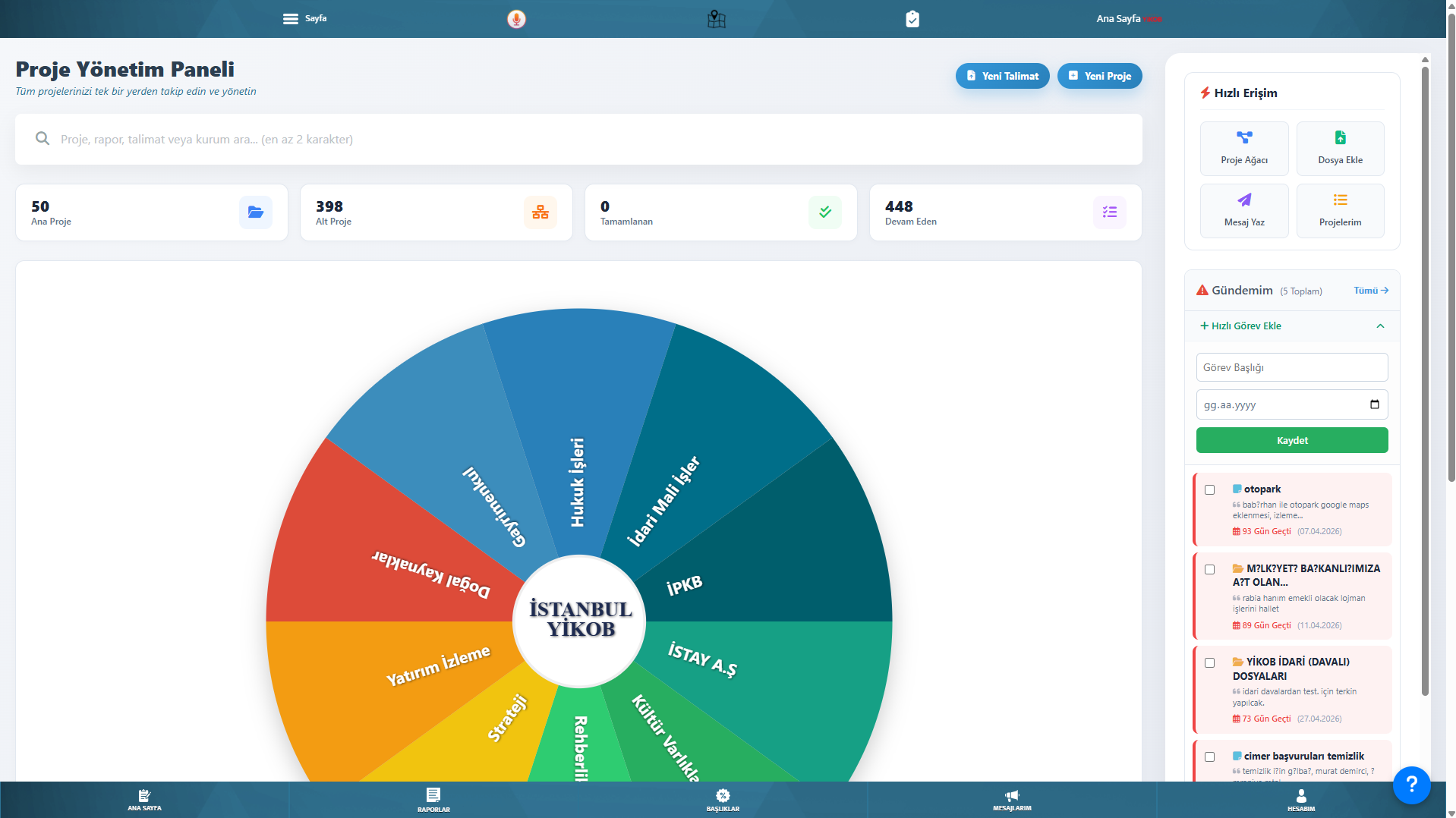
Task: Collapse the Hızlı Görev Ekle chevron
Action: coord(1380,326)
